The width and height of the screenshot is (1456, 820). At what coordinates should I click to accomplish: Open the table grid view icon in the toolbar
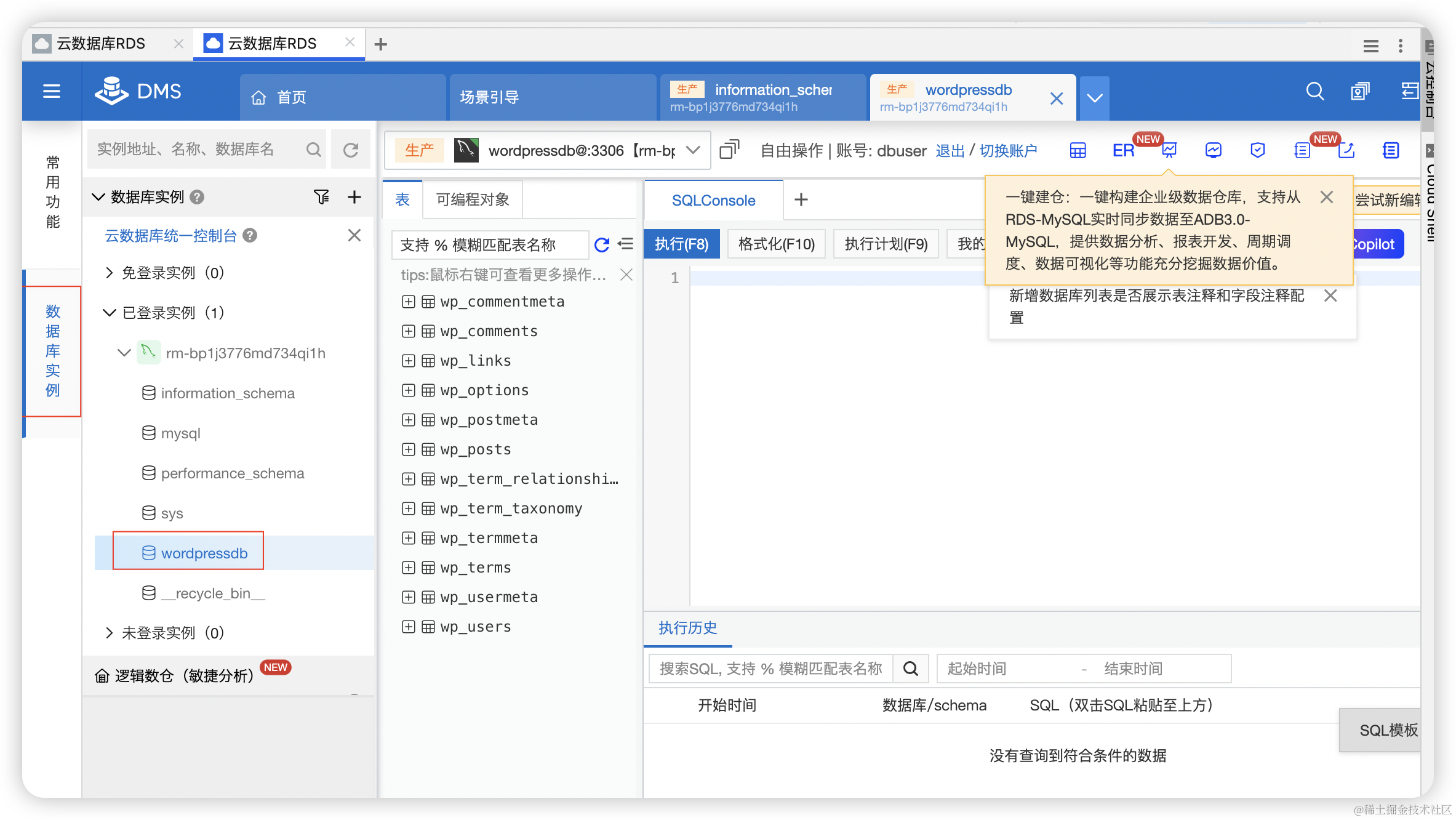click(1078, 150)
